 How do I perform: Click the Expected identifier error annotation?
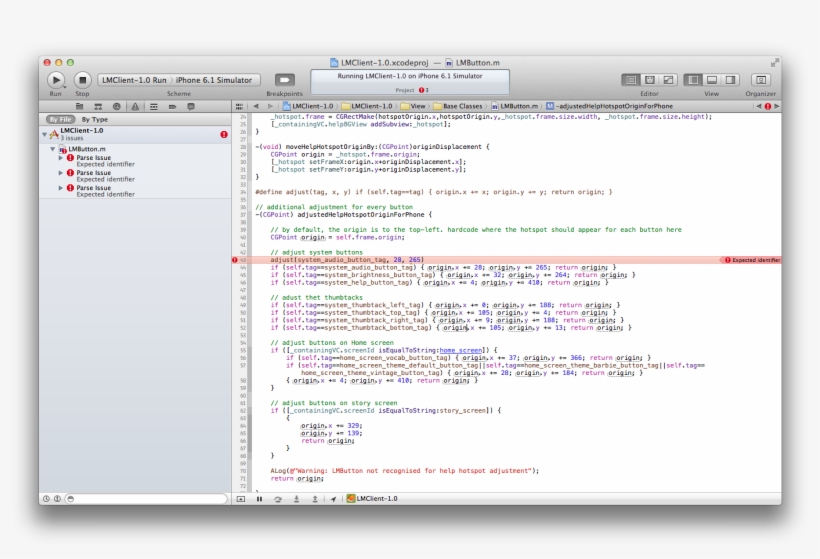(751, 260)
